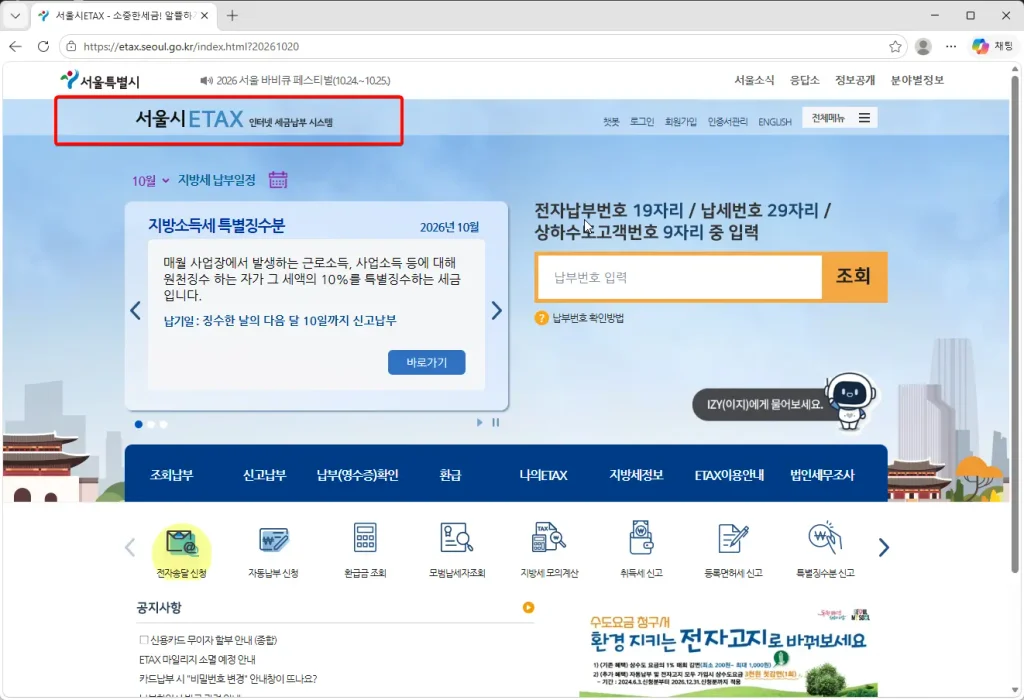
Task: Click the 전자고지 water bill banner
Action: pos(728,653)
